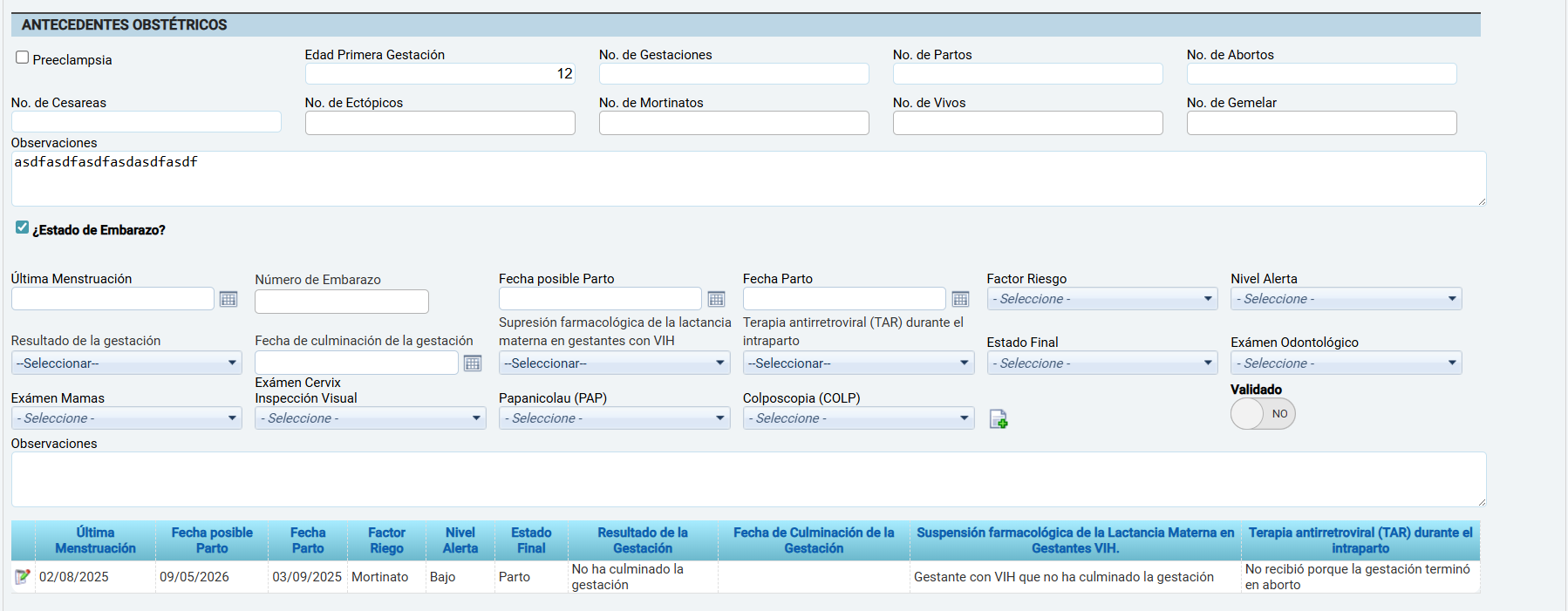
Task: Click the Edad Primera Gestación field
Action: [440, 74]
